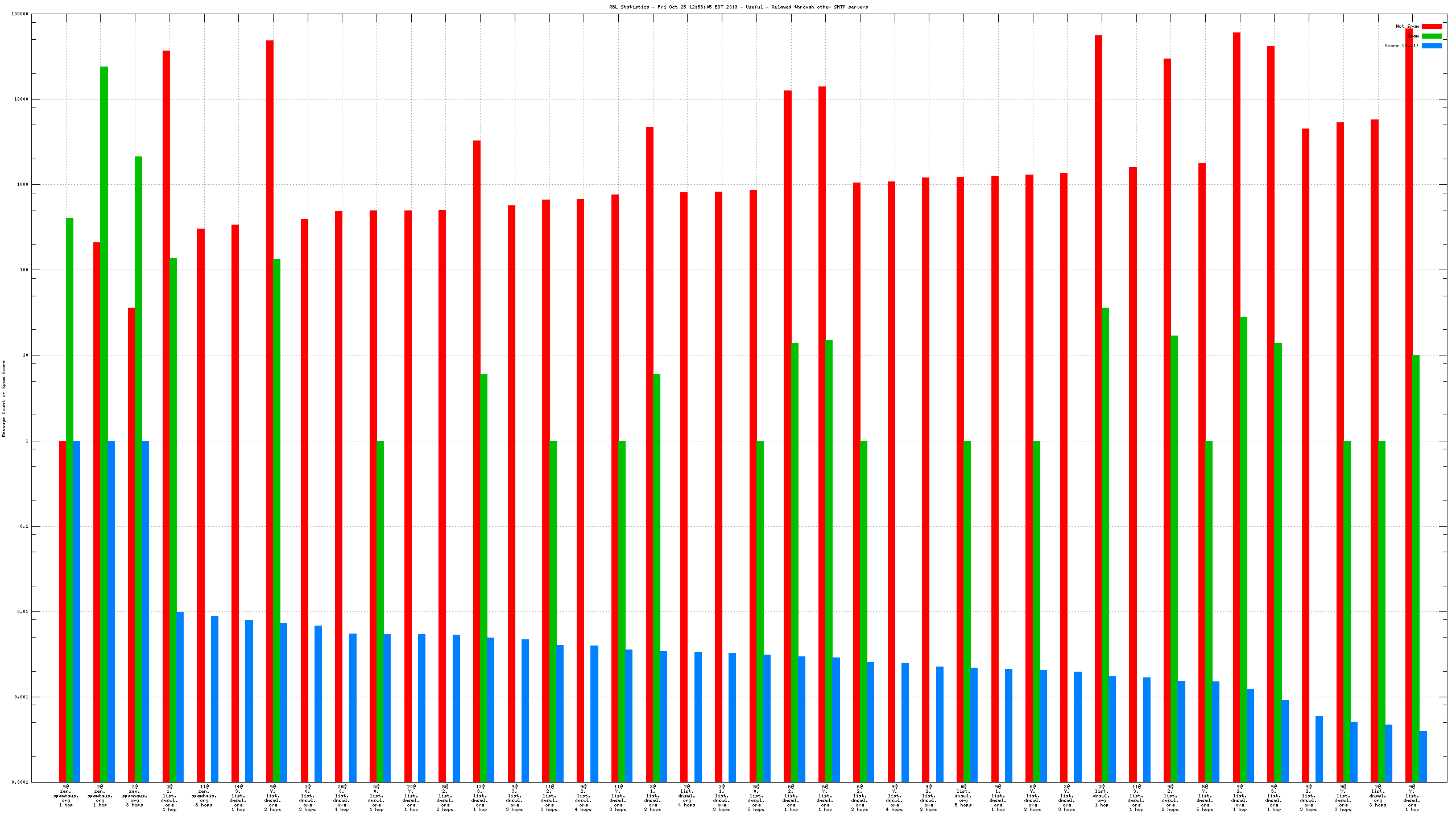Click the 0.0001 label on y-axis
Image resolution: width=1456 pixels, height=819 pixels.
click(20, 782)
